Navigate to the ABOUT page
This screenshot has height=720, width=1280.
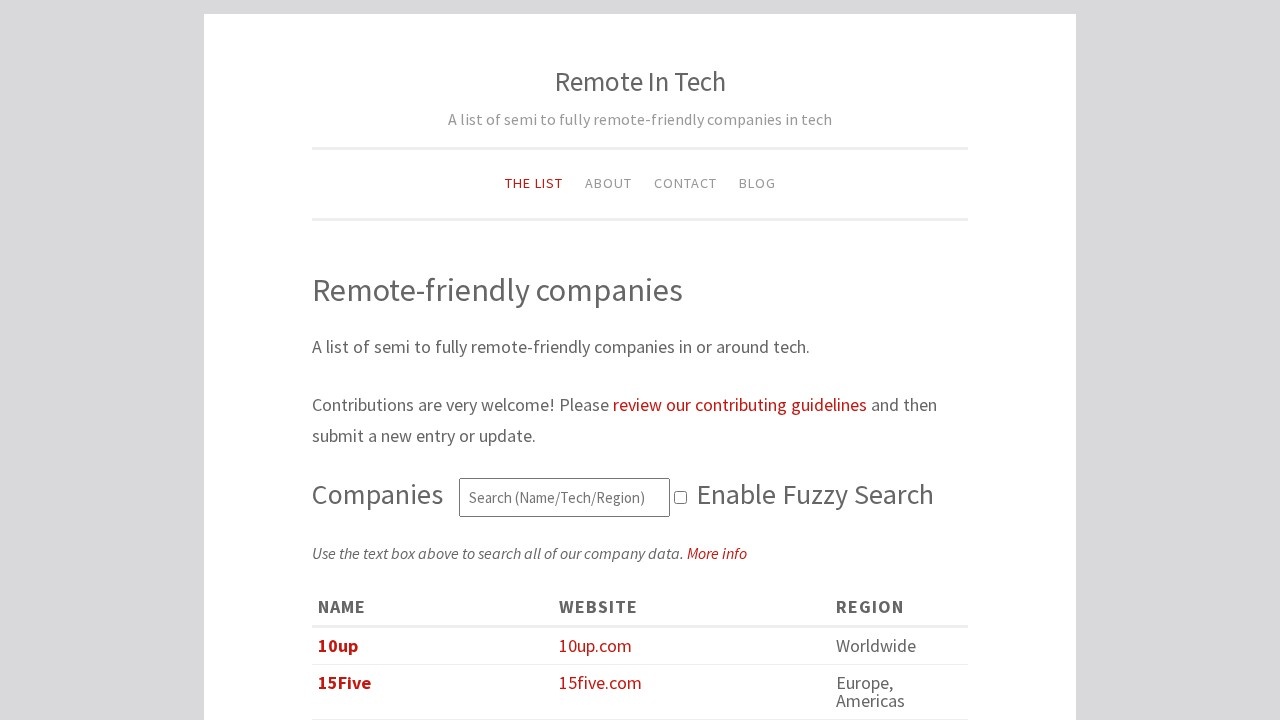point(608,183)
